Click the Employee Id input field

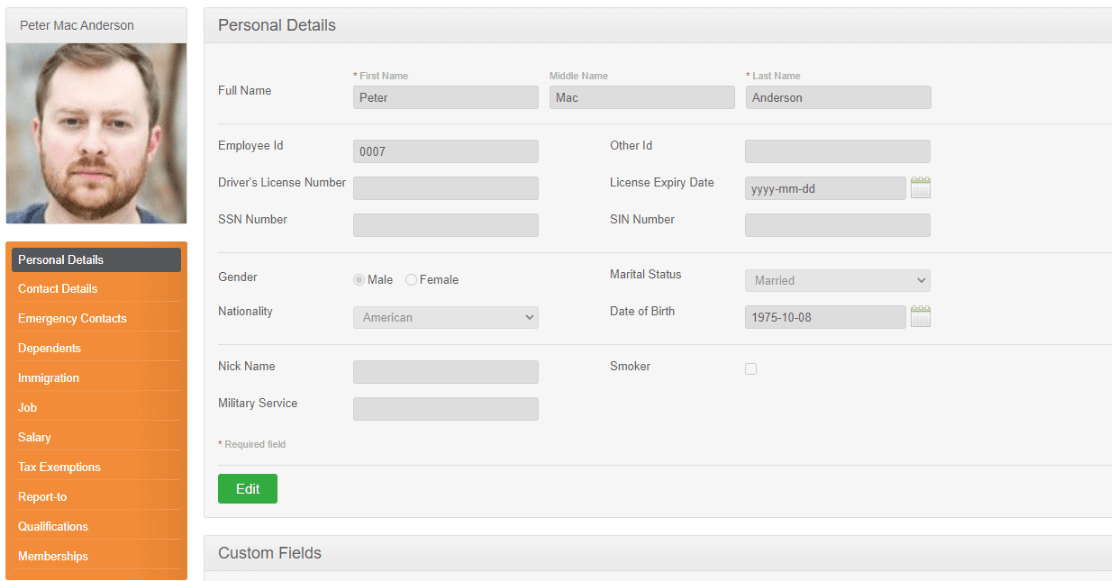tap(445, 152)
